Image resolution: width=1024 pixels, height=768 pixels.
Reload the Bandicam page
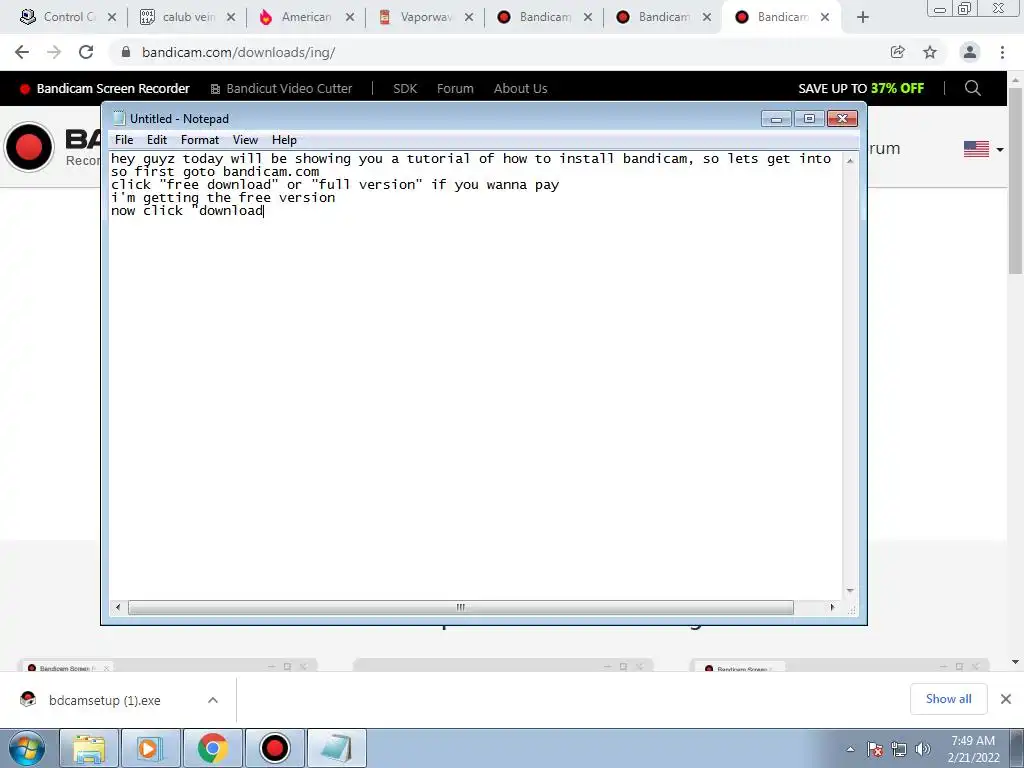86,52
